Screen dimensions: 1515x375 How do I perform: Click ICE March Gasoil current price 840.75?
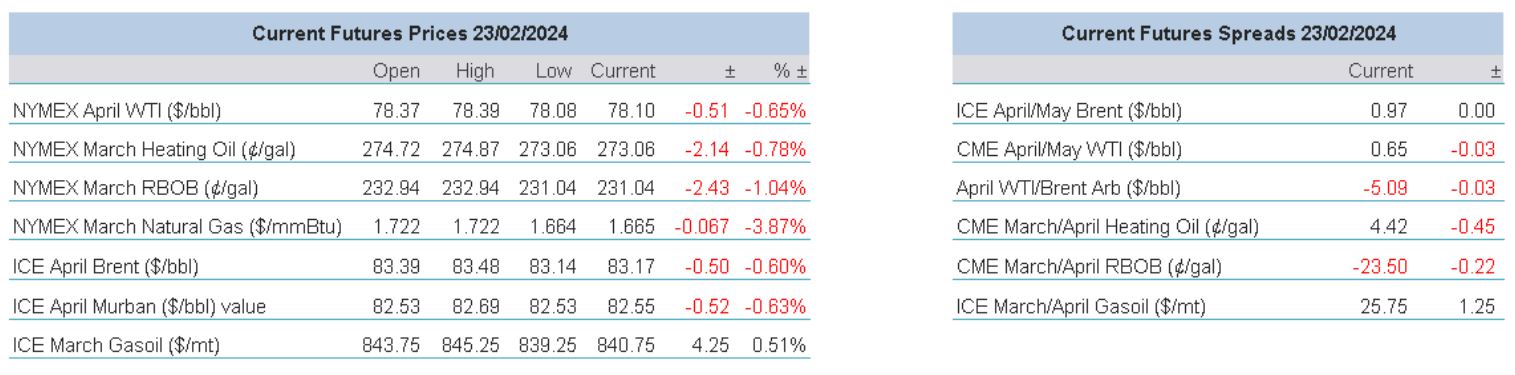click(x=626, y=345)
